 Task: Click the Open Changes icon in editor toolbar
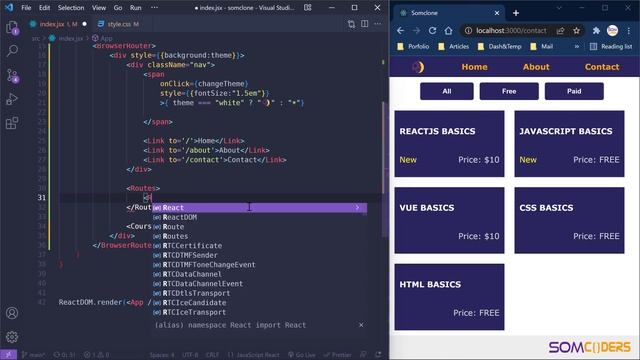point(351,24)
